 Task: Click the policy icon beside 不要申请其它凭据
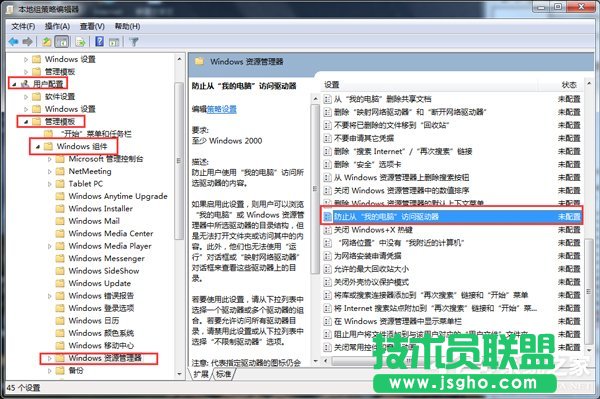coord(328,138)
